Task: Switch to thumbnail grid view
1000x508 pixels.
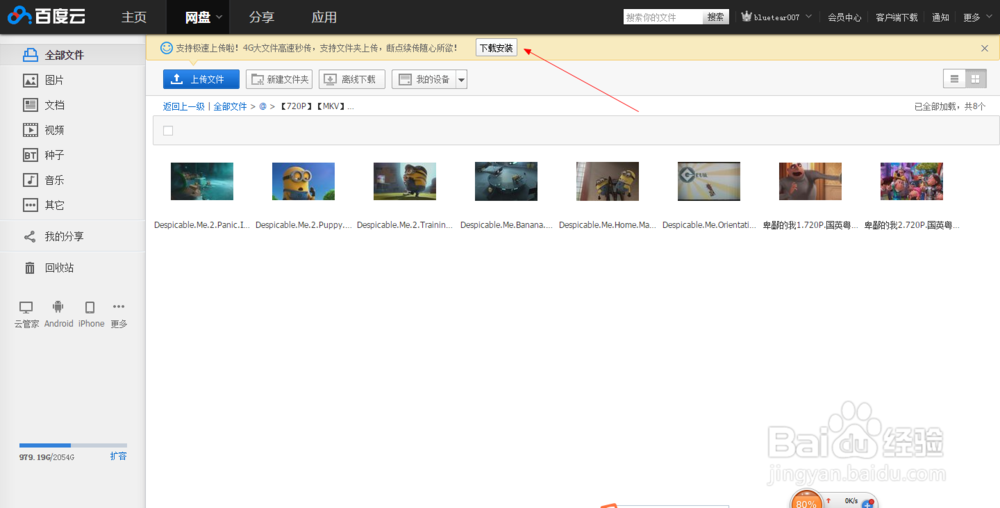Action: pos(975,79)
